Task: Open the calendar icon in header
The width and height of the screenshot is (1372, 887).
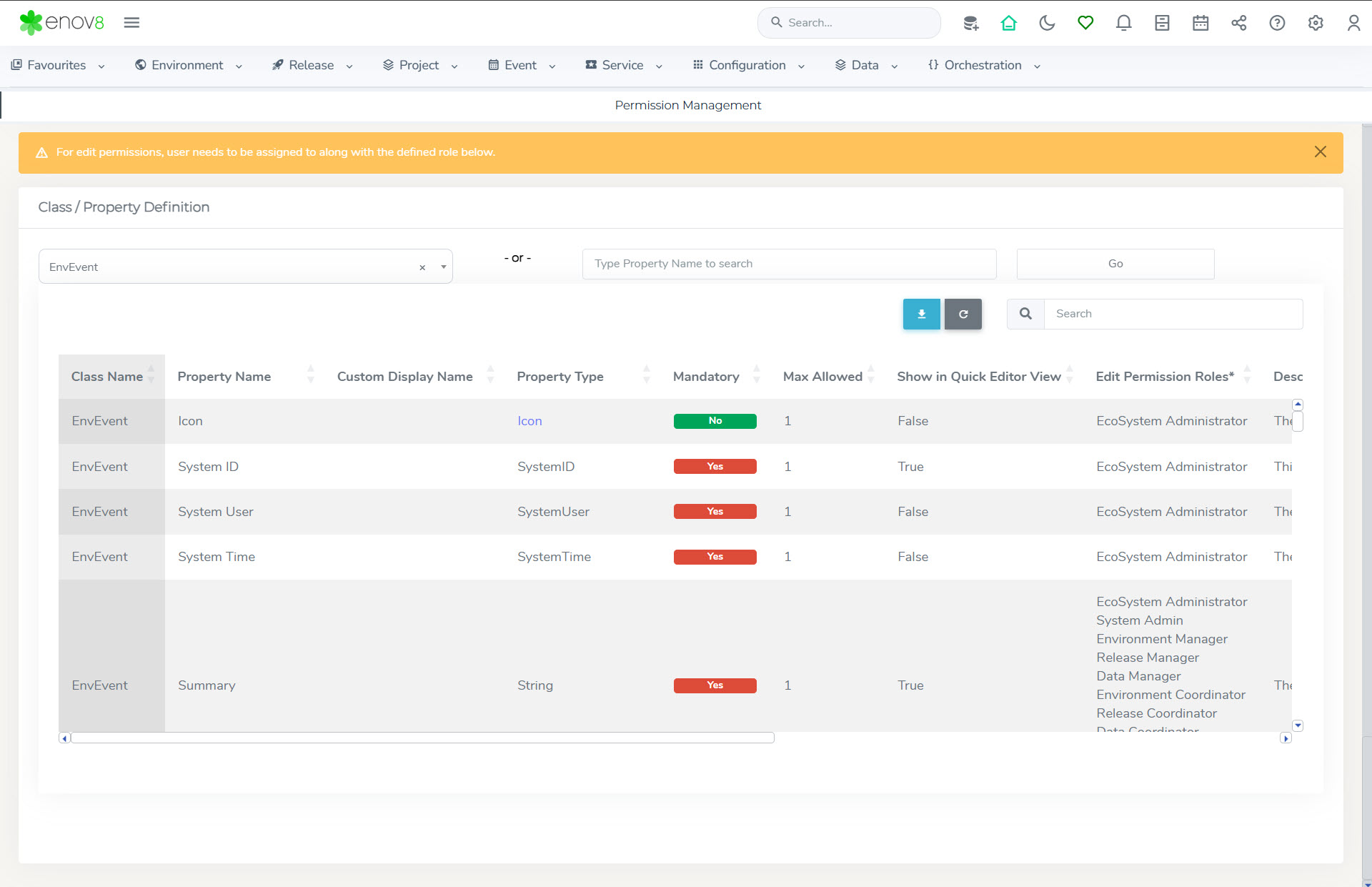Action: [1200, 23]
